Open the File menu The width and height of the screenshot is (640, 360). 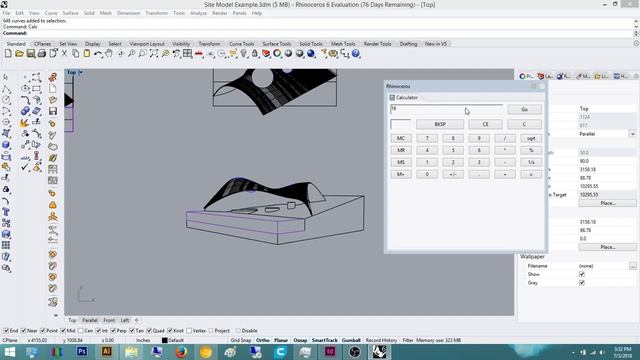point(7,13)
